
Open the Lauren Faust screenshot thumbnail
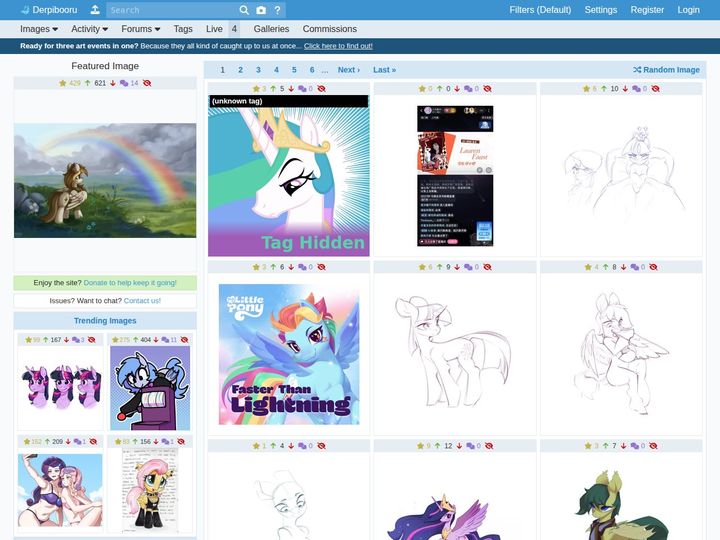[x=455, y=176]
